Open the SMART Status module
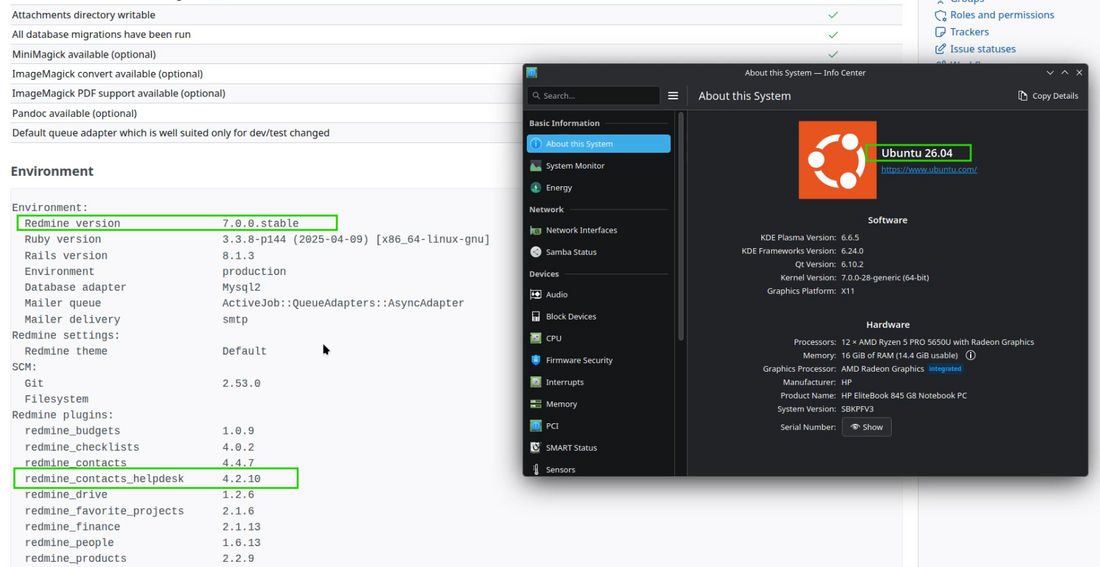 pos(598,448)
